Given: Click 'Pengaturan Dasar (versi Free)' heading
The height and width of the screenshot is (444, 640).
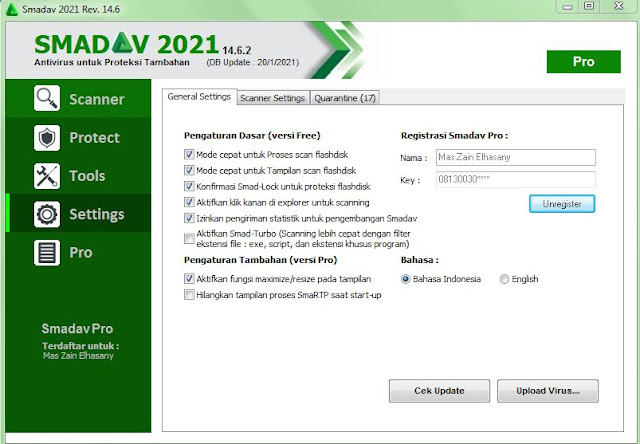Looking at the screenshot, I should click(252, 135).
